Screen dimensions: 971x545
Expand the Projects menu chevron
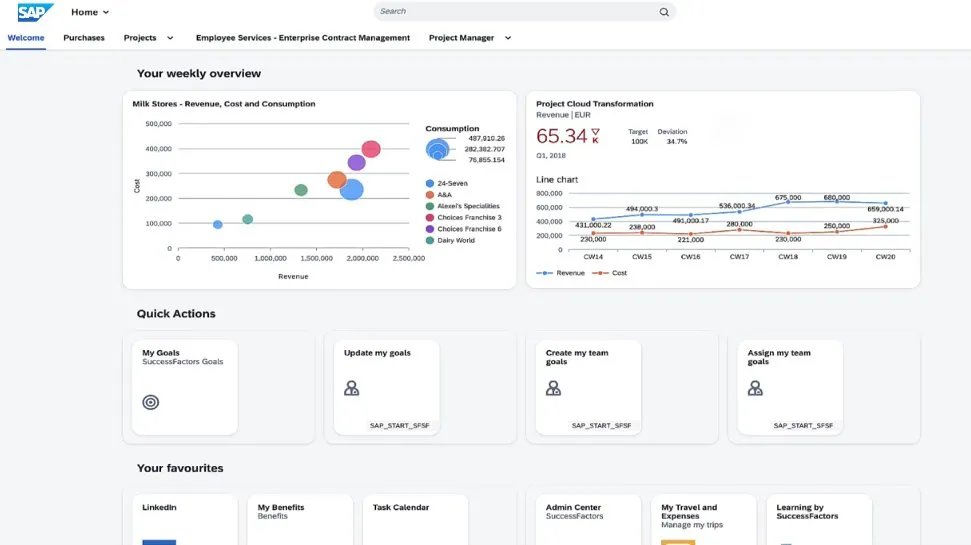pos(170,38)
